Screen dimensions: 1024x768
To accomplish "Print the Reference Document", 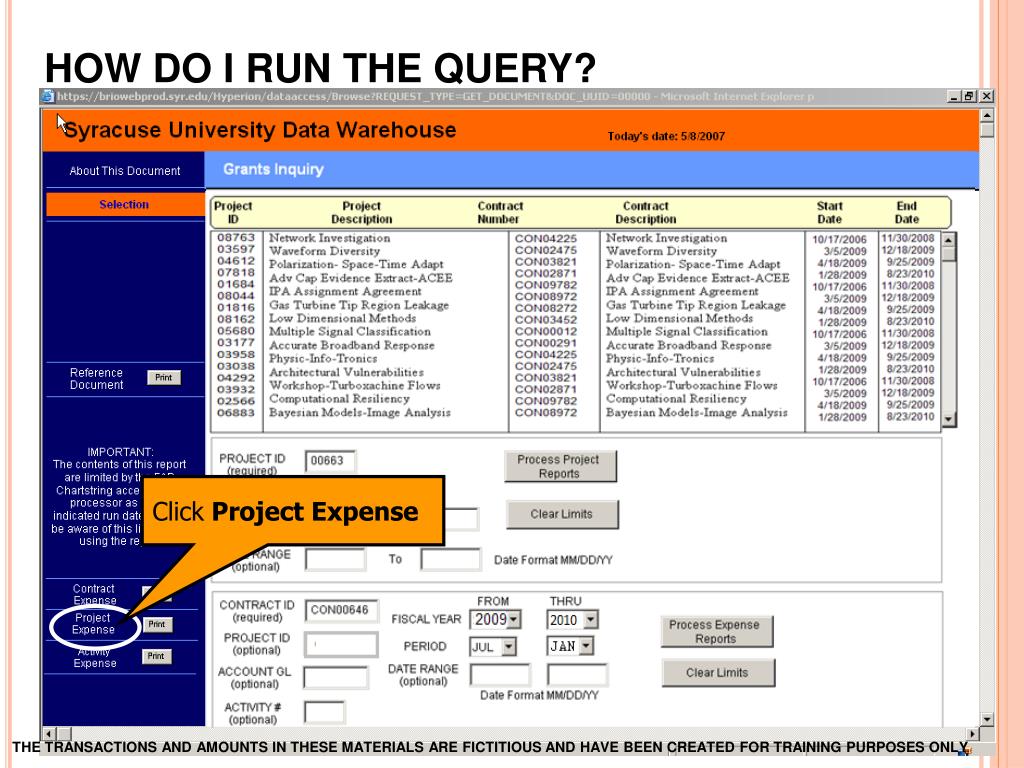I will click(x=163, y=377).
